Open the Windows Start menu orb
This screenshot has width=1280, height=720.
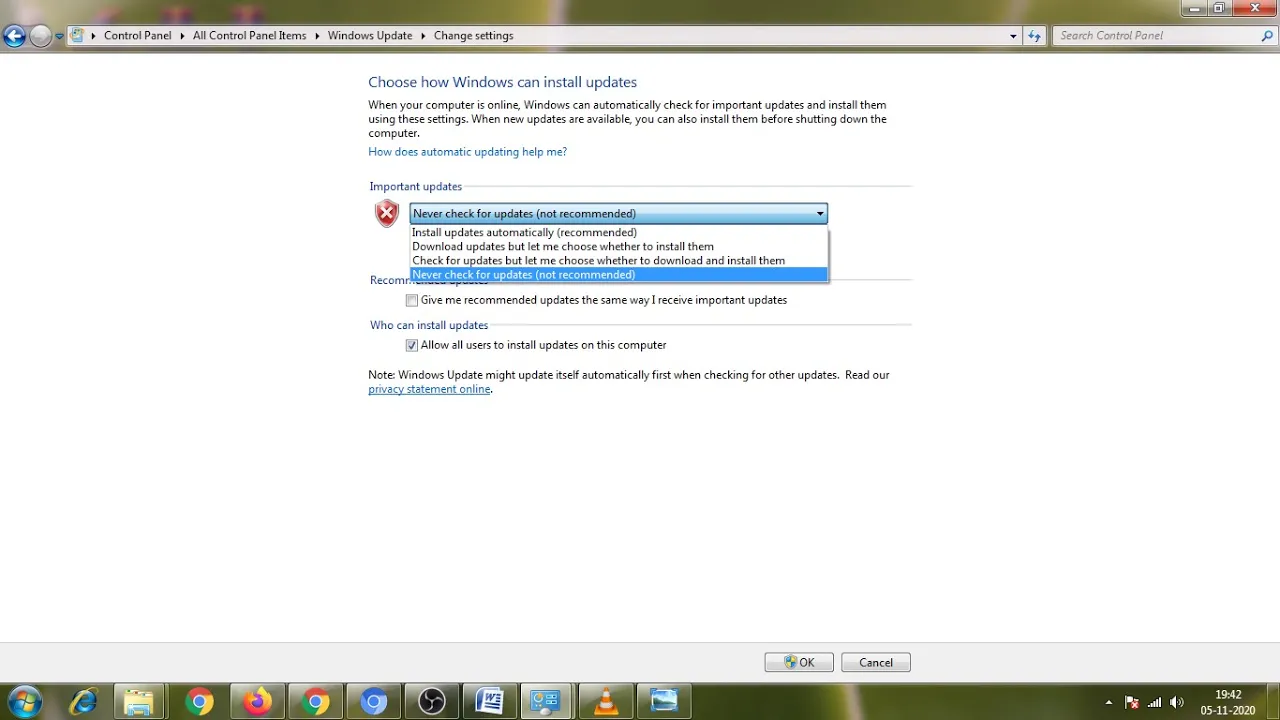tap(24, 701)
